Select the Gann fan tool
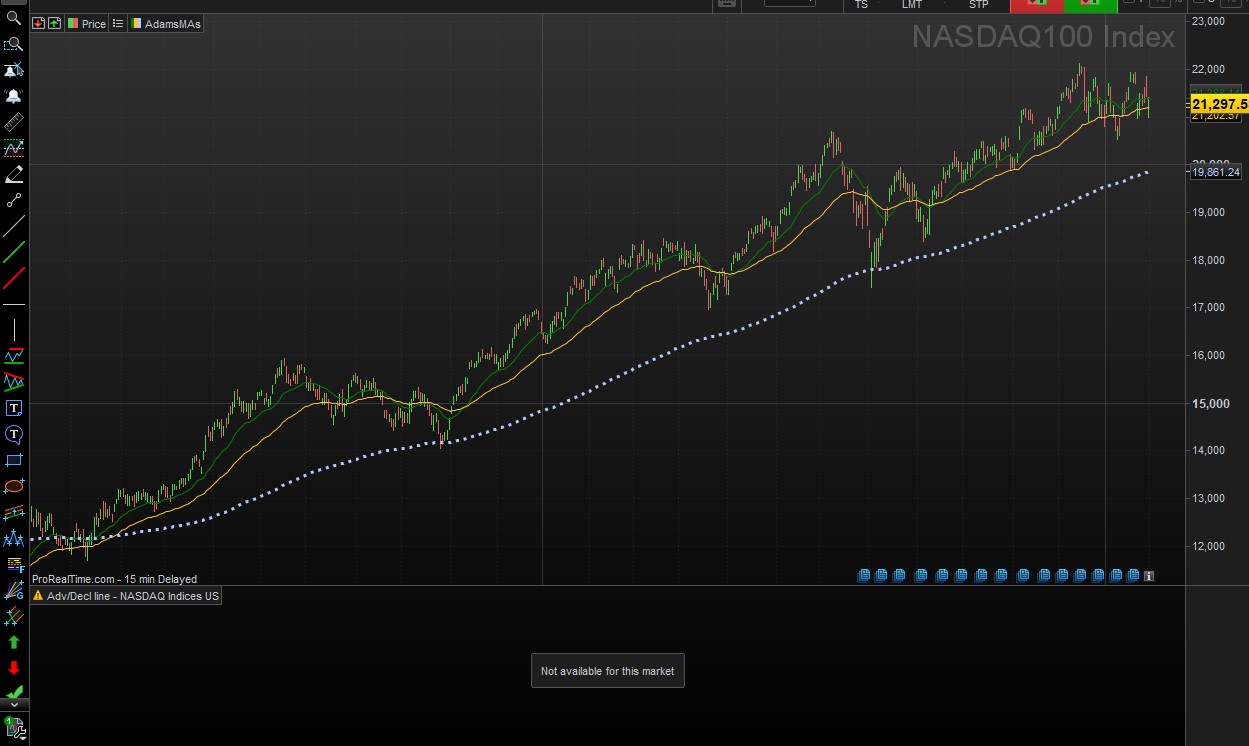 (x=14, y=590)
